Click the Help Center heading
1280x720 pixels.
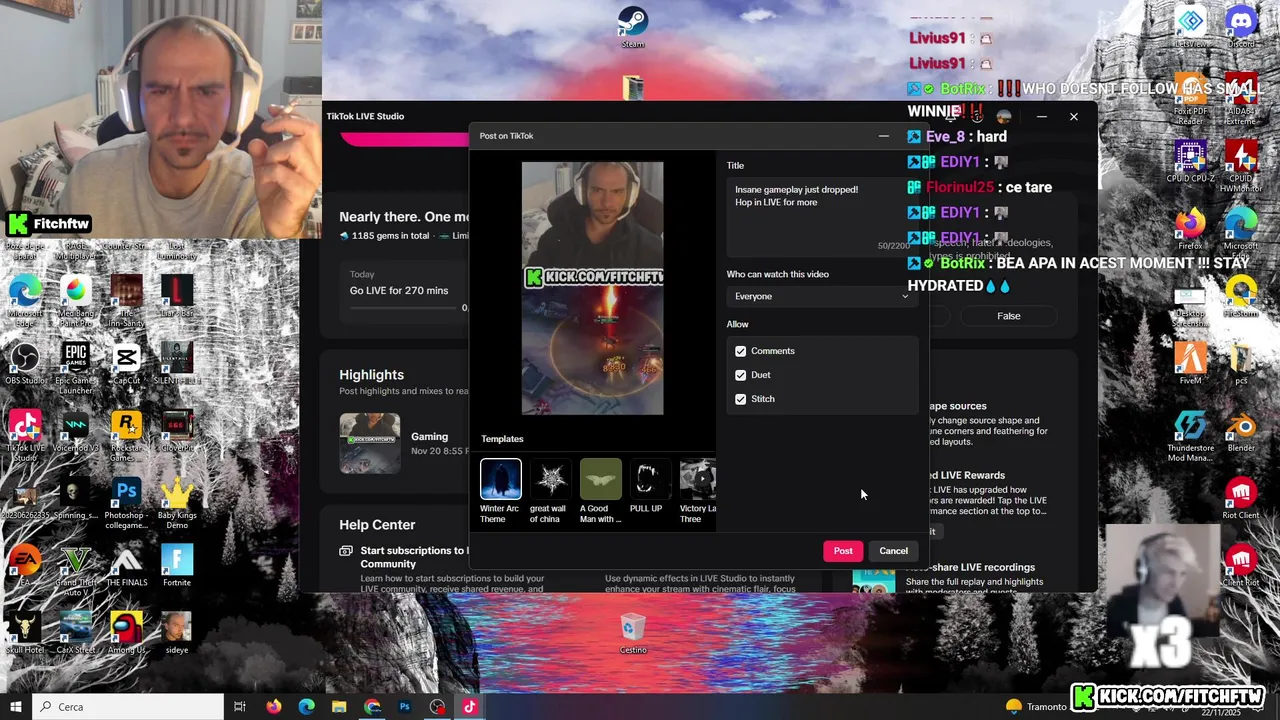(377, 525)
